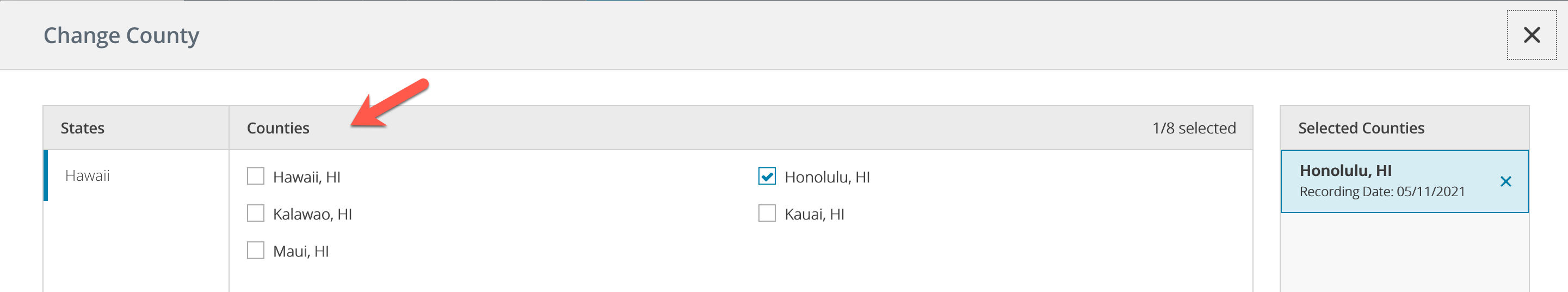Click the Selected Counties panel header

[1361, 128]
